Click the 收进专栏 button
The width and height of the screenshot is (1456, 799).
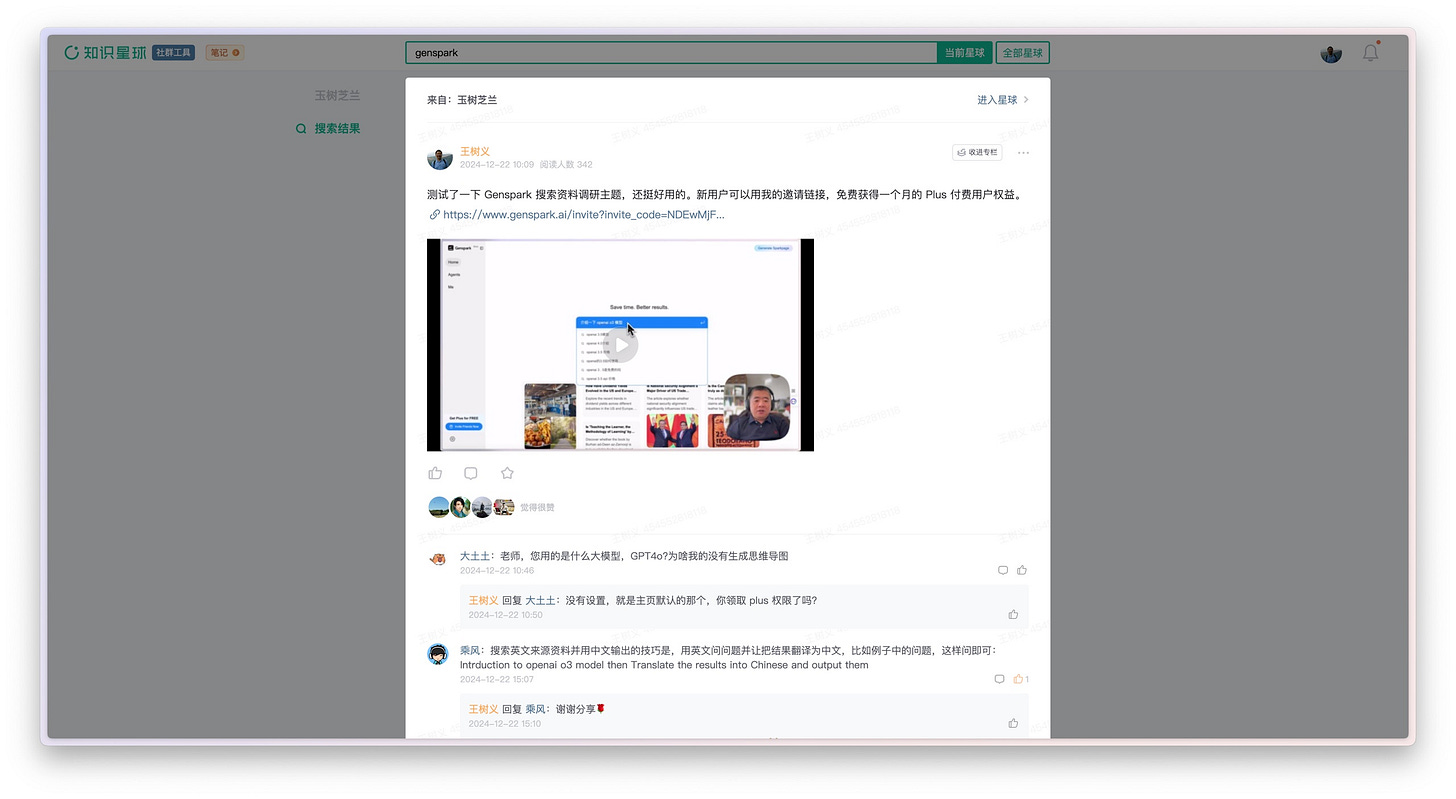click(x=977, y=153)
